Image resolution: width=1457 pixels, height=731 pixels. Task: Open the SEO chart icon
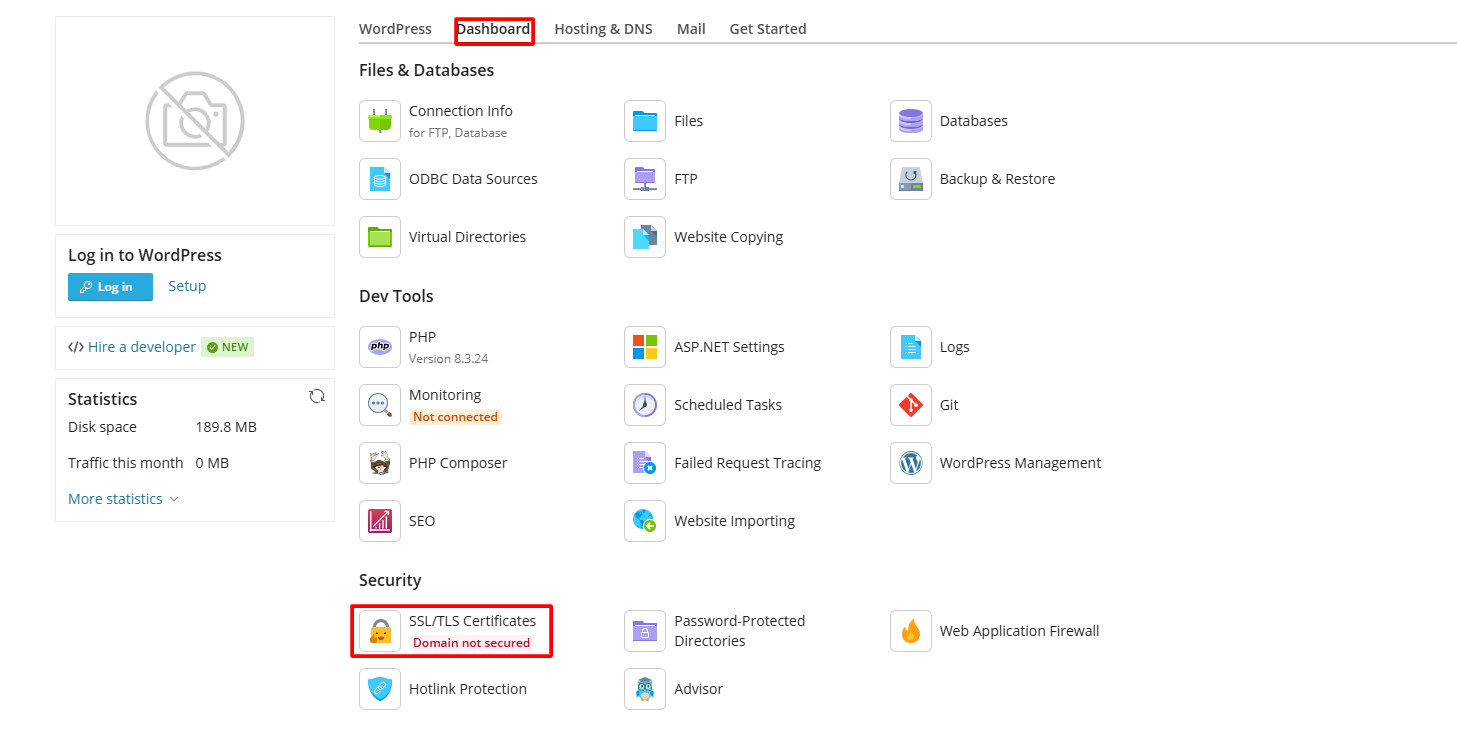tap(380, 521)
